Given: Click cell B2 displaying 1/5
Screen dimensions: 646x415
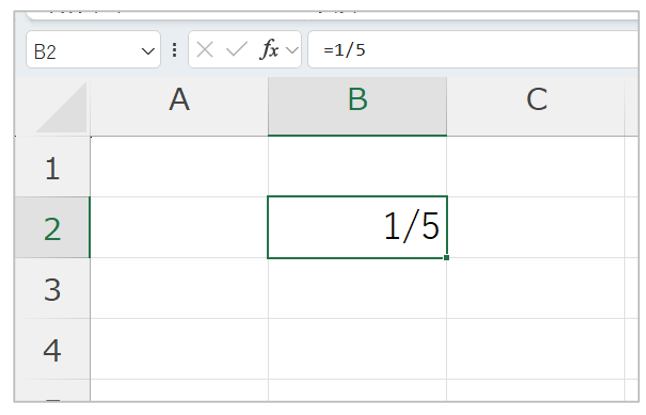Looking at the screenshot, I should point(357,227).
